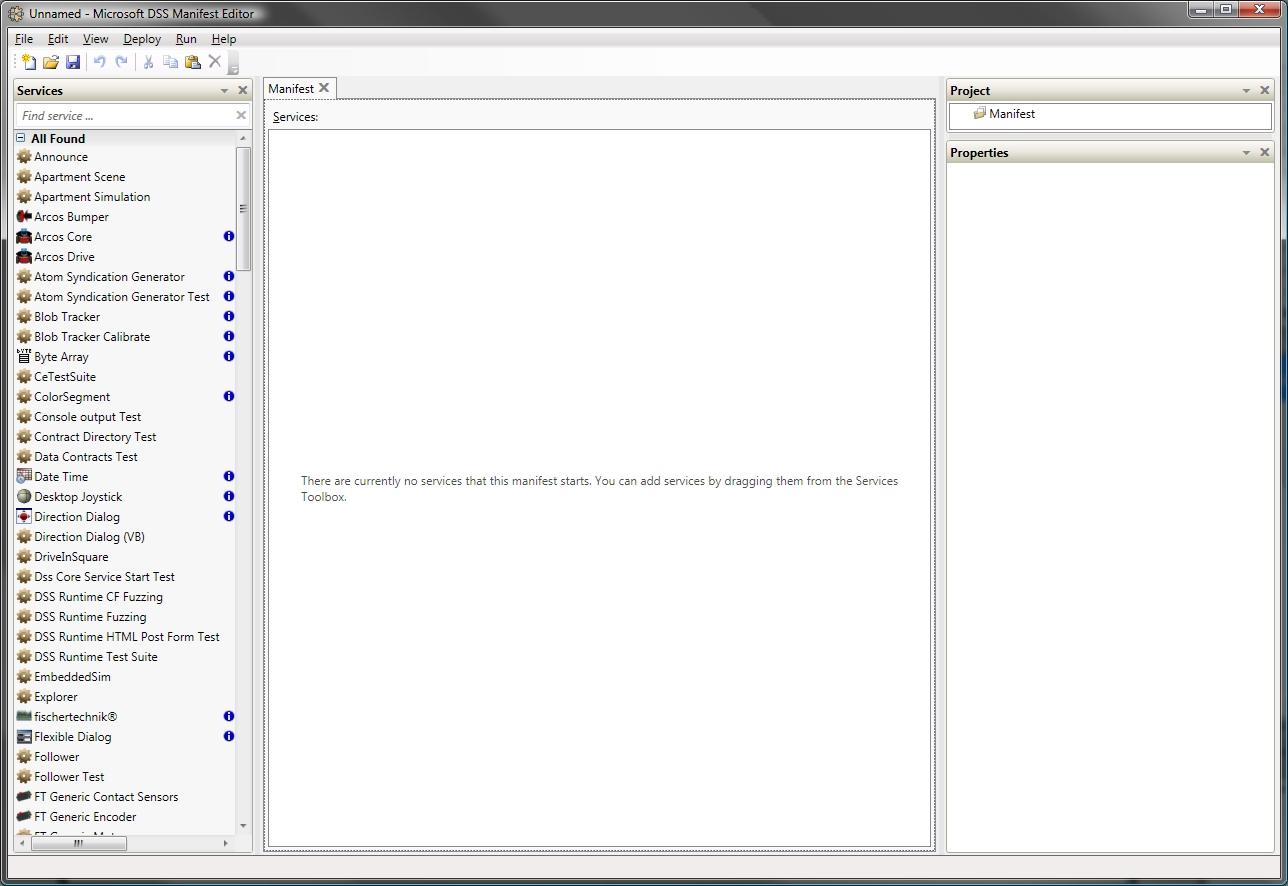This screenshot has width=1288, height=886.
Task: Click the Arcos Bumper service icon
Action: click(x=24, y=217)
